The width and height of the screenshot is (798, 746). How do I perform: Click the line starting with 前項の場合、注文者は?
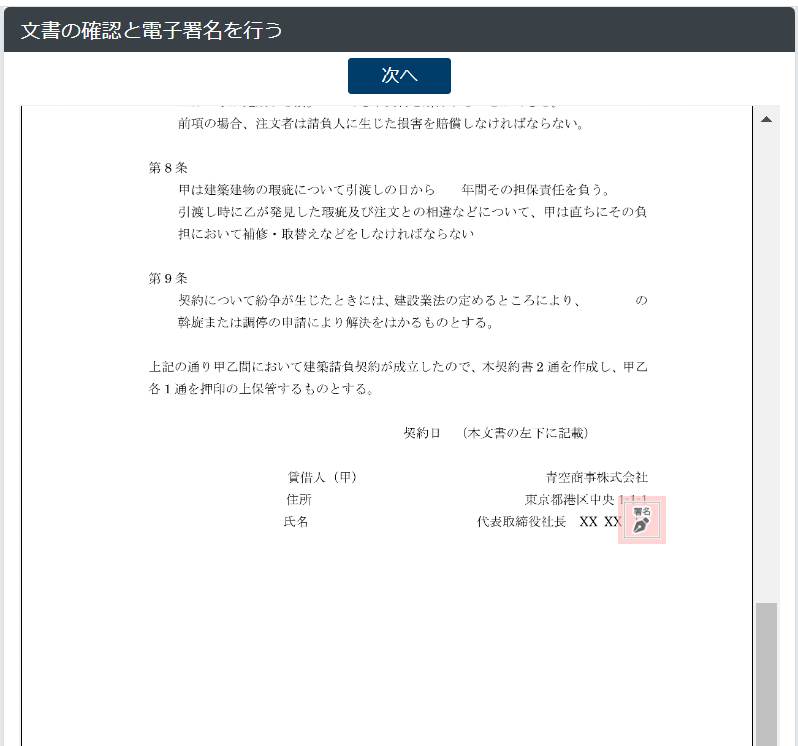click(380, 124)
